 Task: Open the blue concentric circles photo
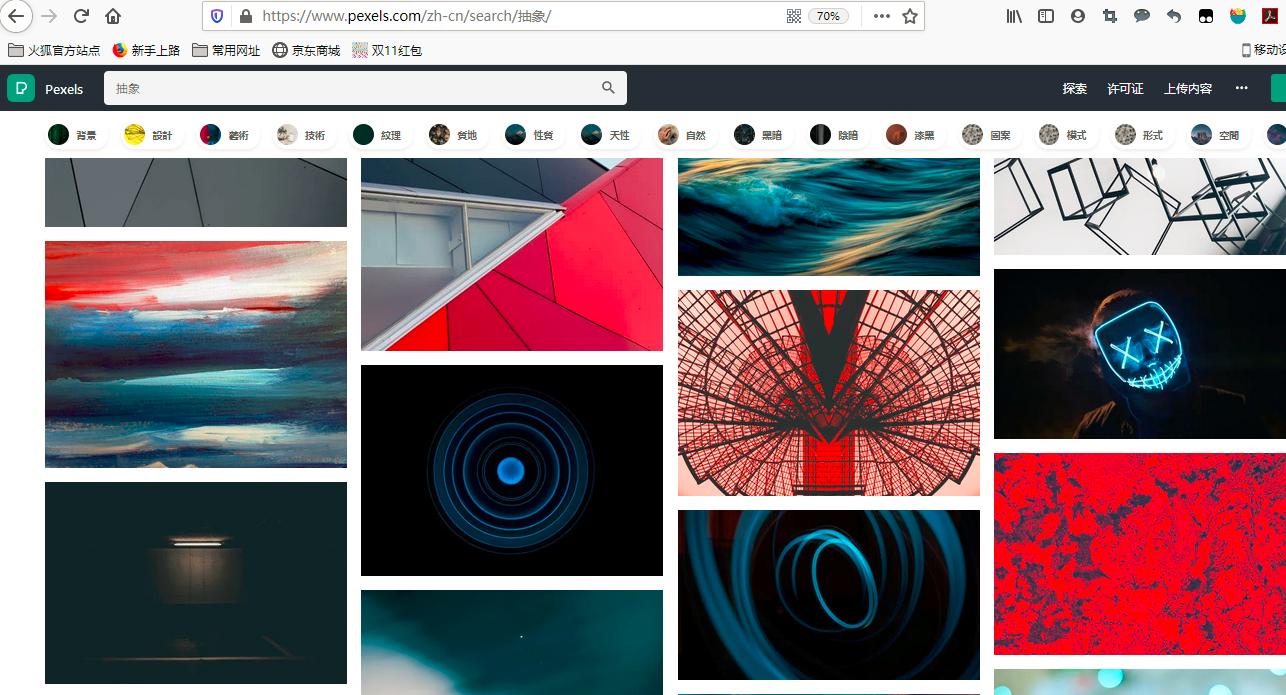512,470
